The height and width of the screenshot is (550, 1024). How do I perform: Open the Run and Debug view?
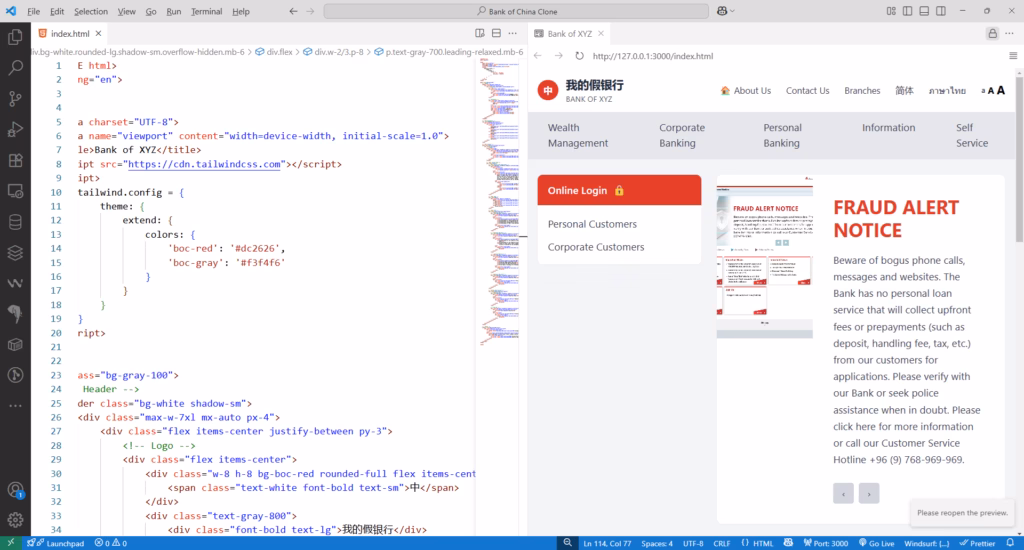(x=15, y=129)
